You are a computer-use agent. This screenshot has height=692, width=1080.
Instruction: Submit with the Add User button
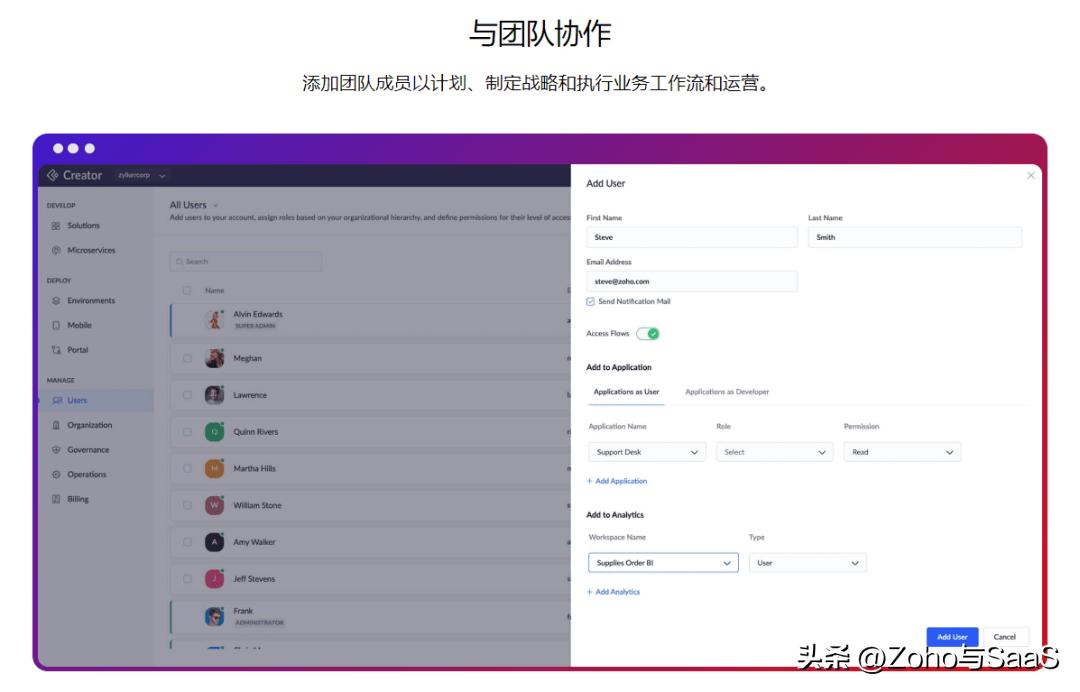tap(951, 637)
